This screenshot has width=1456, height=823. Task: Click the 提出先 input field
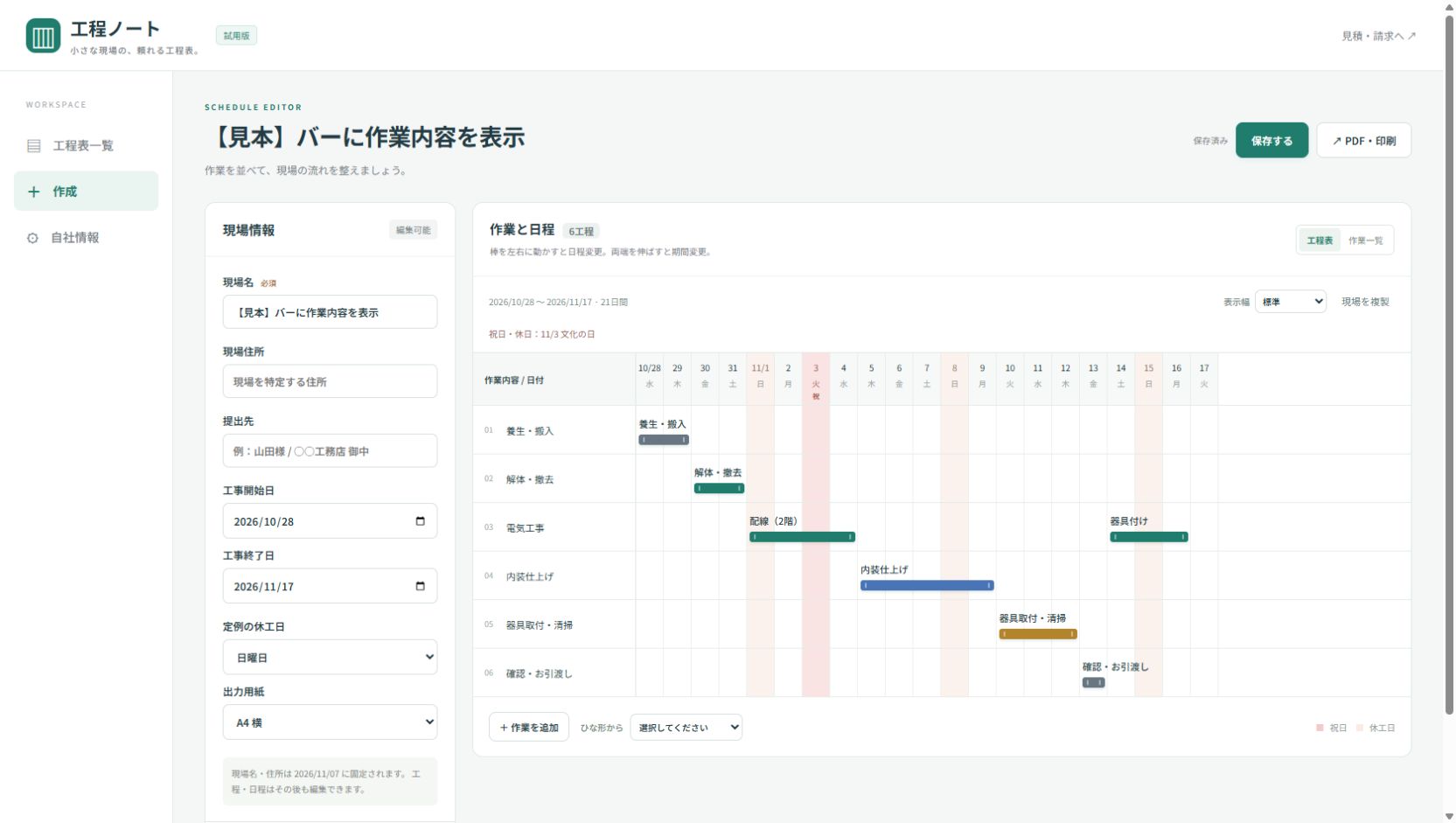point(330,451)
